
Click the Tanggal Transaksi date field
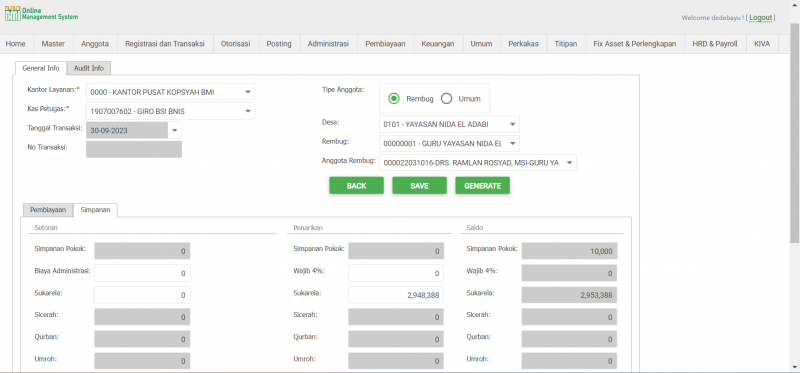point(127,131)
